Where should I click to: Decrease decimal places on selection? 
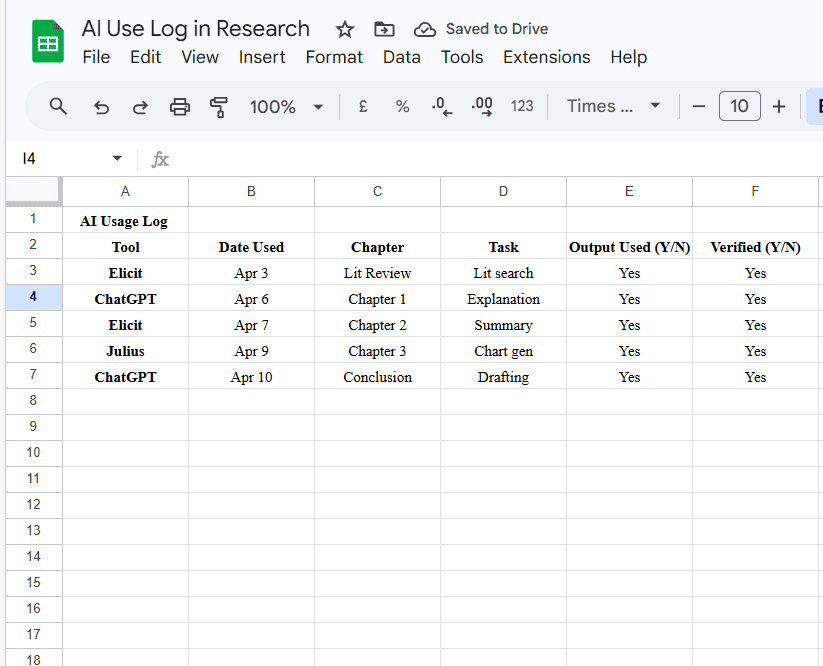(441, 105)
